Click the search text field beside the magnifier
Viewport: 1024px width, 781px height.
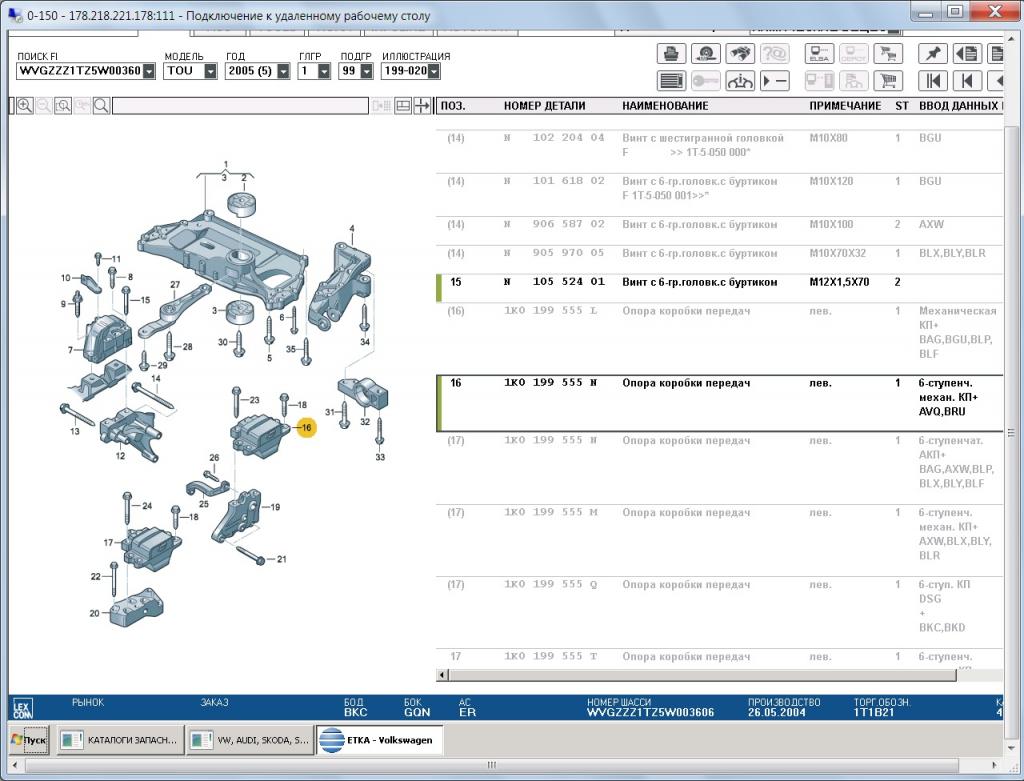click(240, 106)
